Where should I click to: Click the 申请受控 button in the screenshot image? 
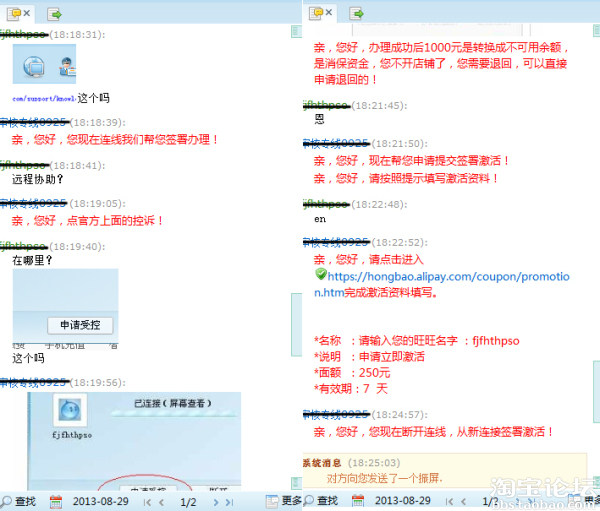[x=80, y=325]
